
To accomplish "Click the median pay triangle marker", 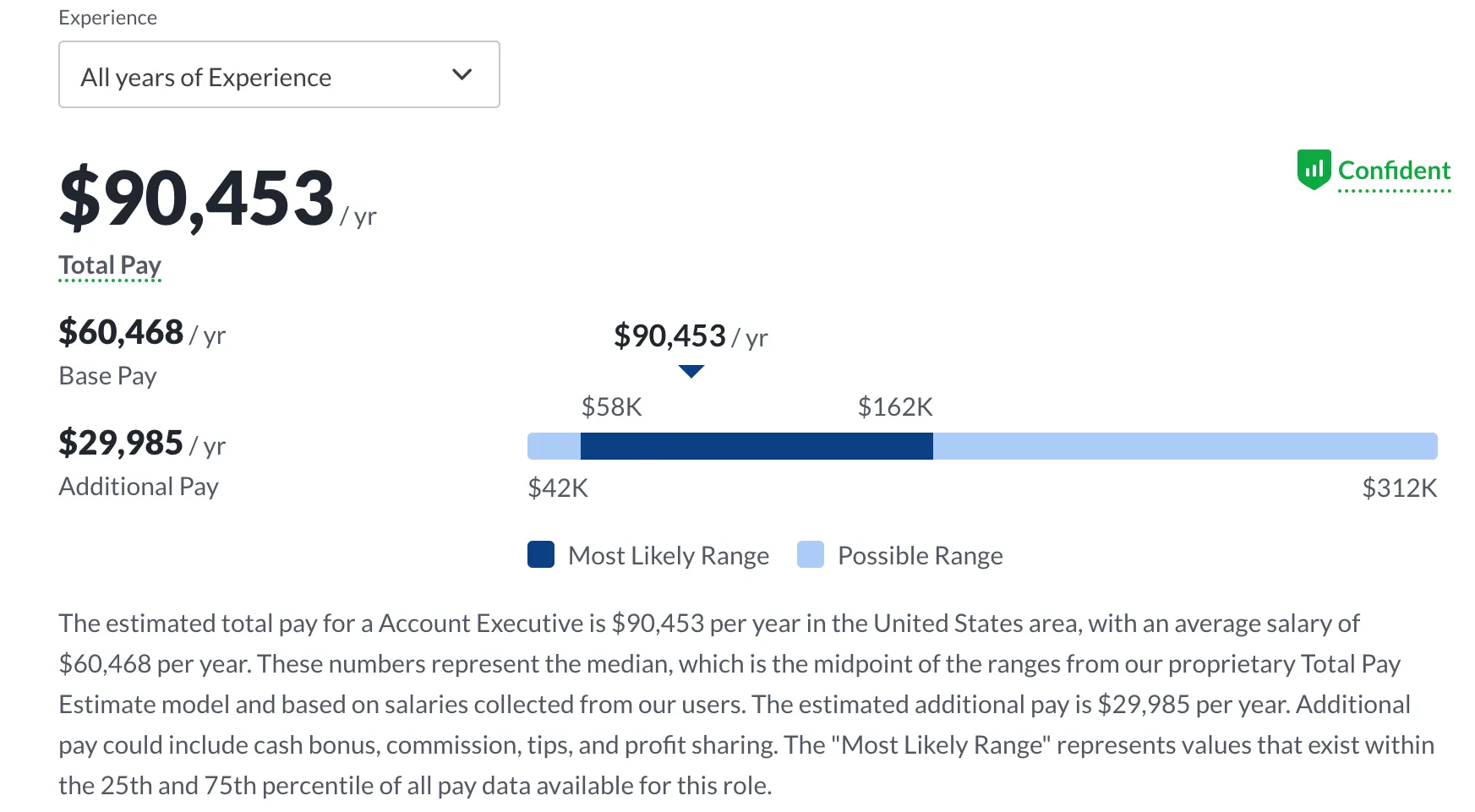I will pyautogui.click(x=691, y=371).
